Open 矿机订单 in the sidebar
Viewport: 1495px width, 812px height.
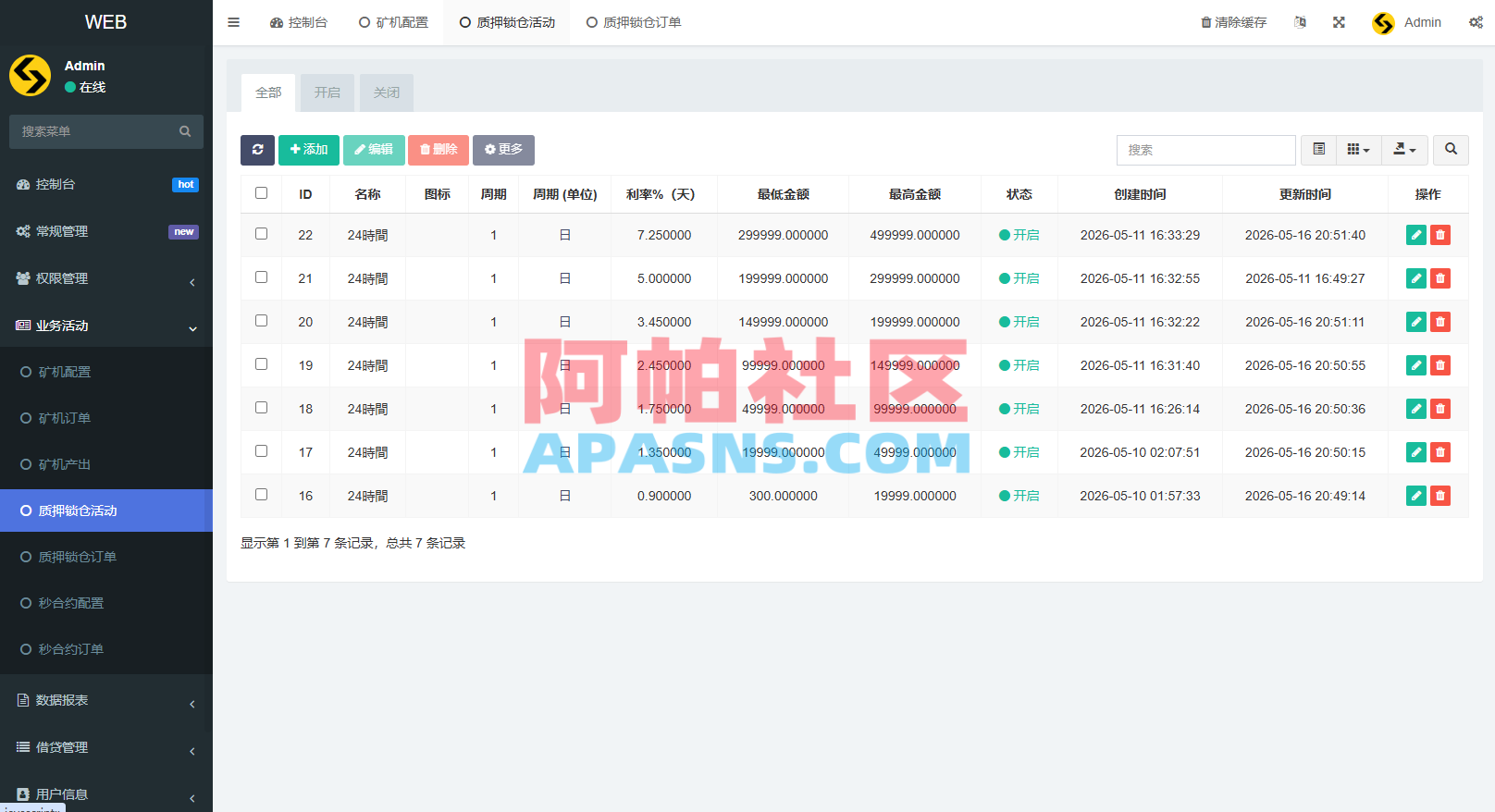pos(106,418)
